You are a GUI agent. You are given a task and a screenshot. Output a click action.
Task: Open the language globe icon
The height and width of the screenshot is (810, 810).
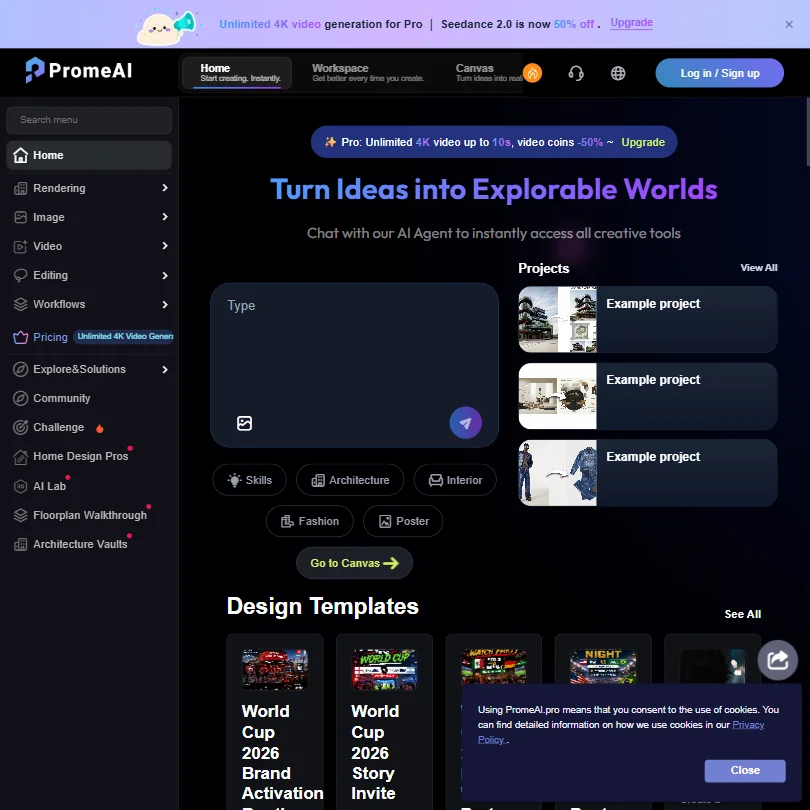tap(618, 73)
